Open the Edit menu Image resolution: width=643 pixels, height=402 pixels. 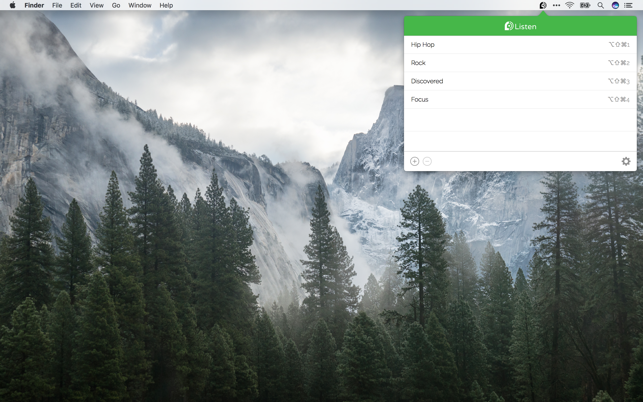75,5
